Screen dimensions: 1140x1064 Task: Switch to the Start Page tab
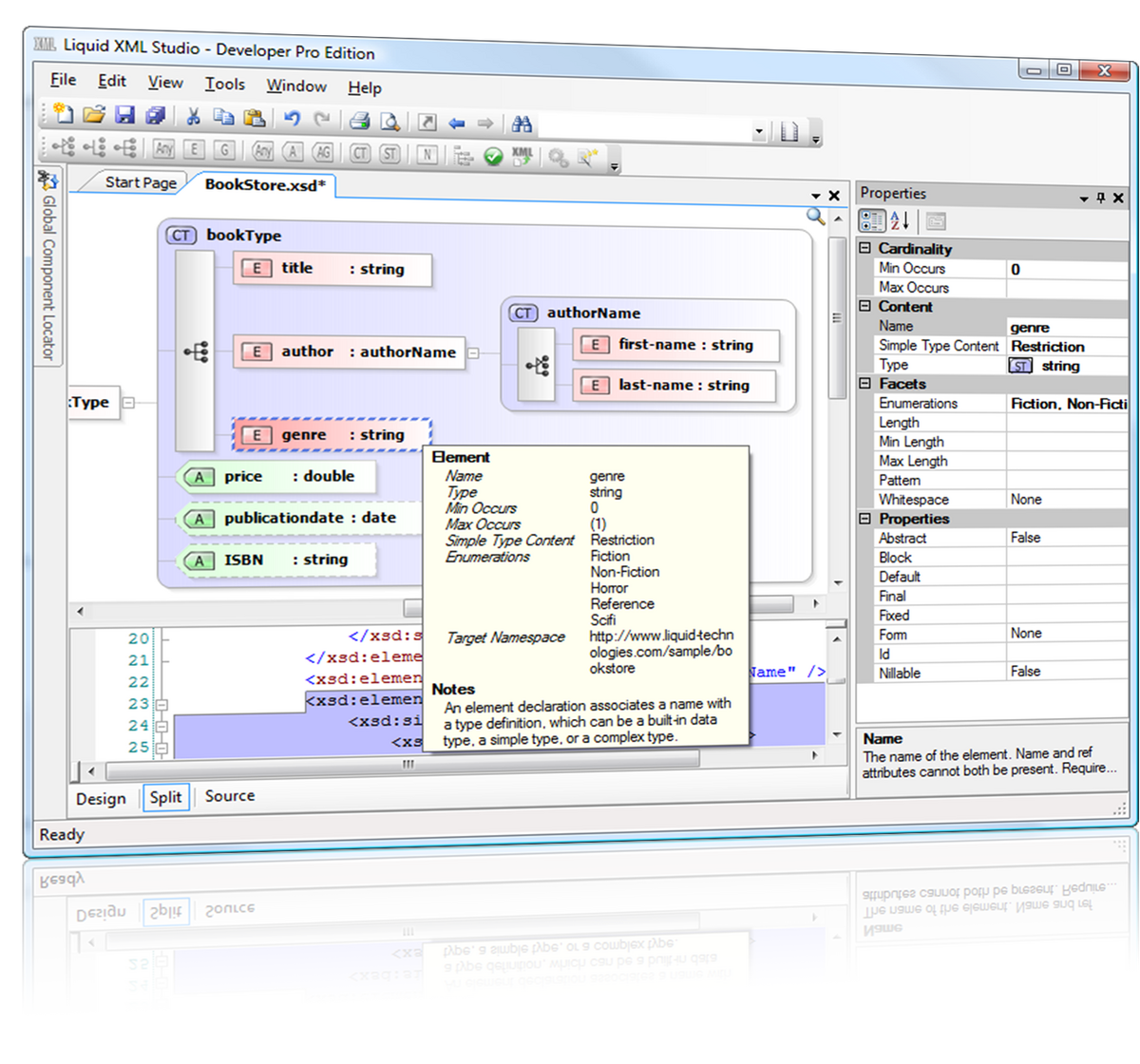(141, 182)
